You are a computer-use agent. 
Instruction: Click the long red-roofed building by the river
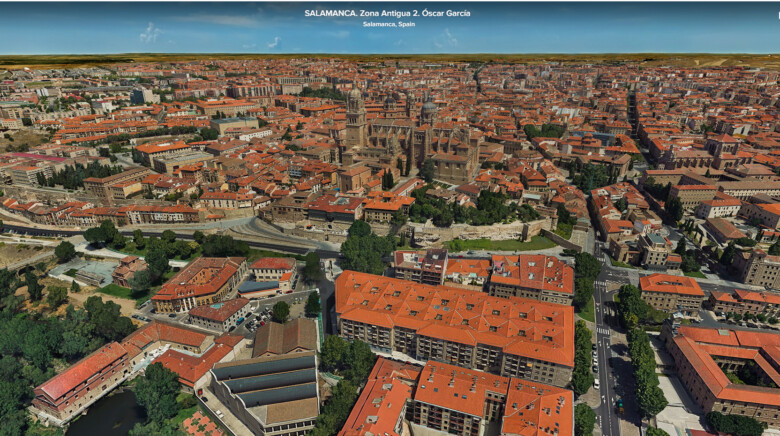click(80, 375)
